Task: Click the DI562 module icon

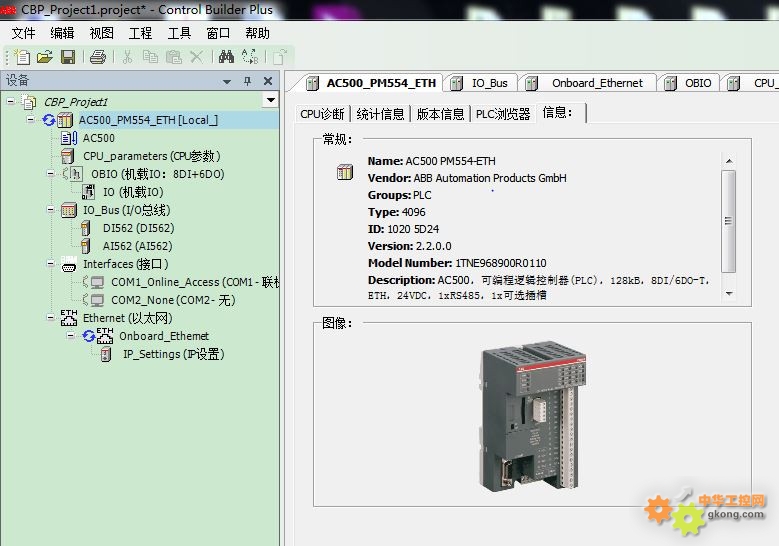Action: 85,228
